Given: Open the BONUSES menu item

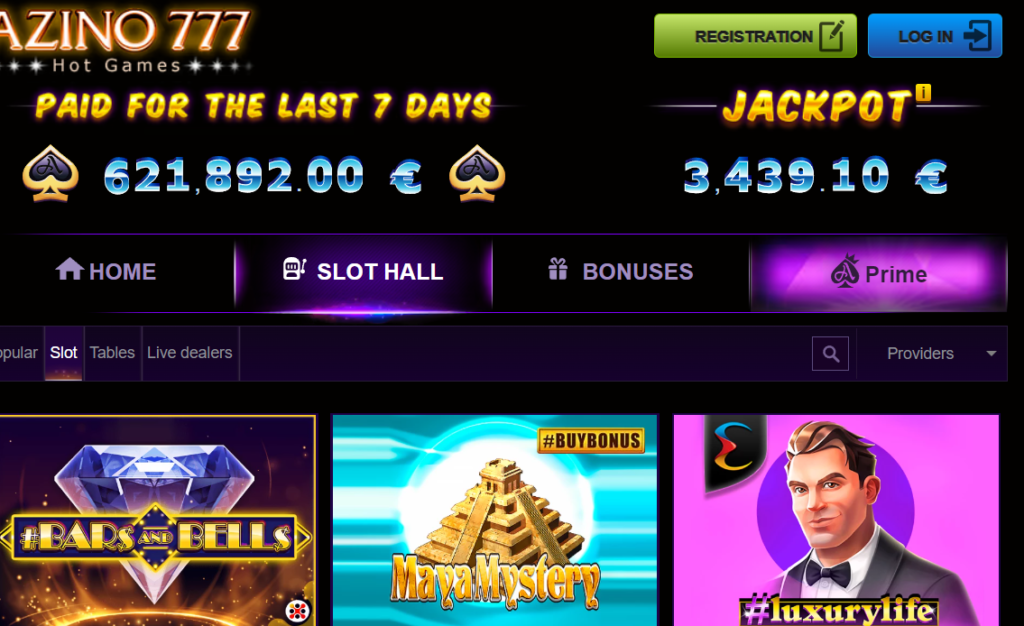Looking at the screenshot, I should coord(620,272).
